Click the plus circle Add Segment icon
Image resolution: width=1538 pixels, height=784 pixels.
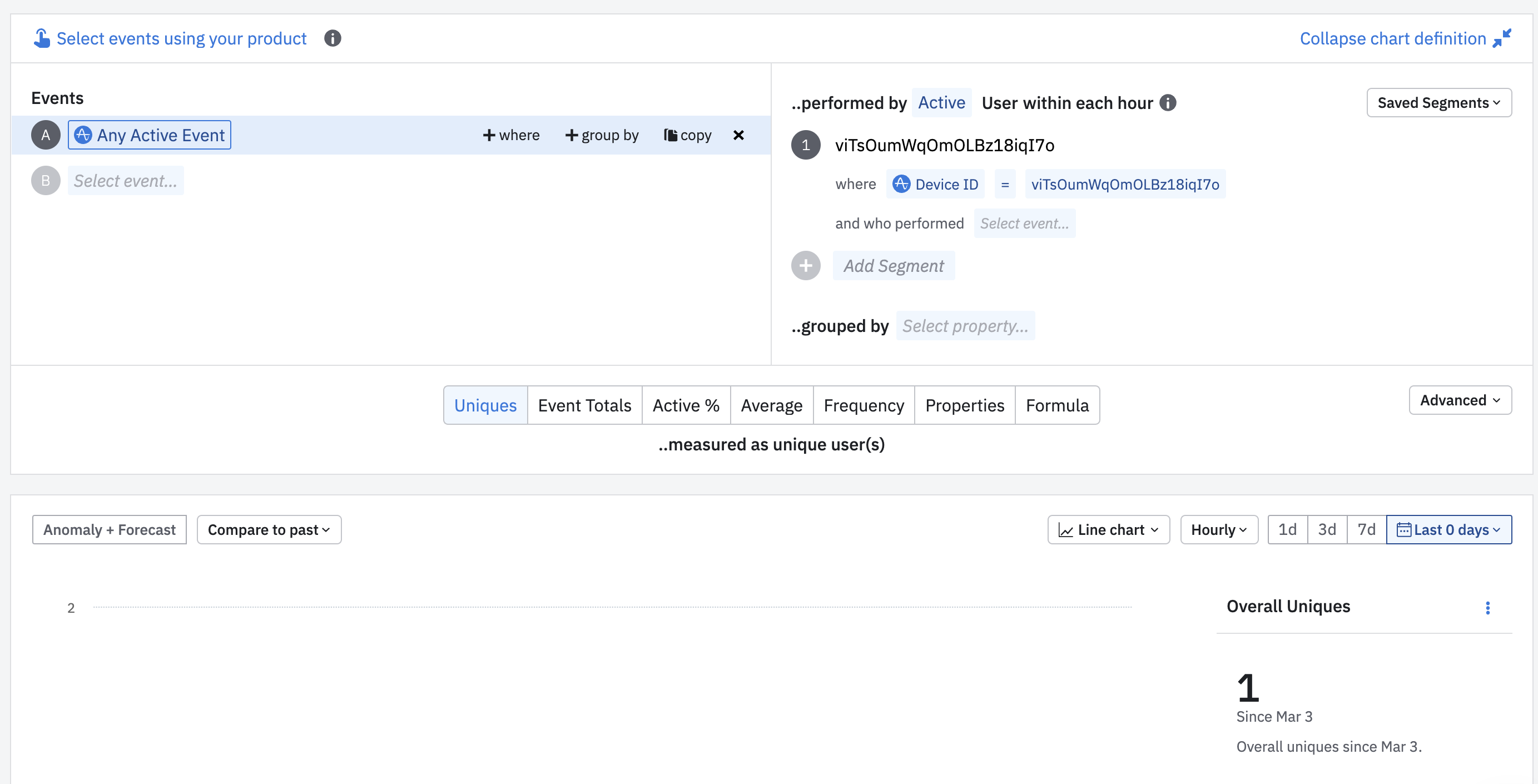805,266
